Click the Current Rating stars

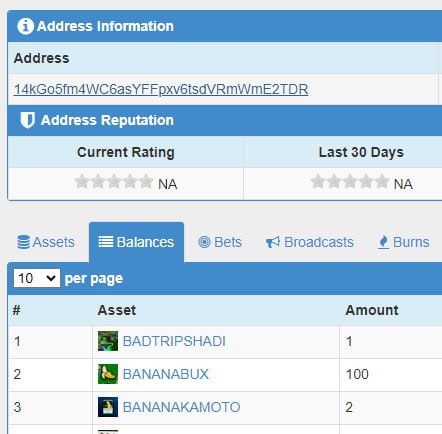[x=114, y=182]
